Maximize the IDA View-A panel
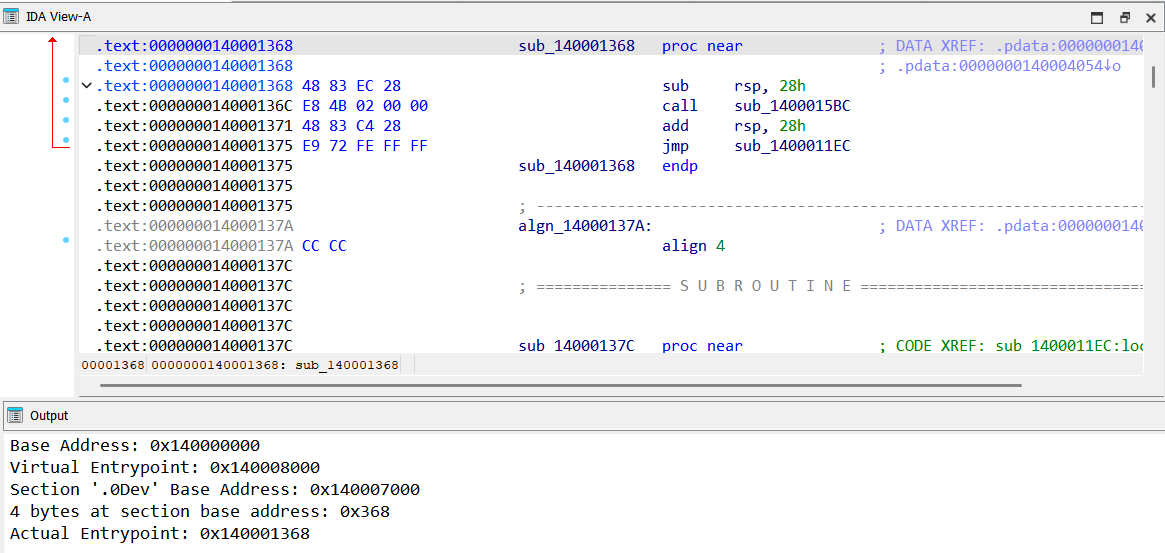 point(1097,17)
